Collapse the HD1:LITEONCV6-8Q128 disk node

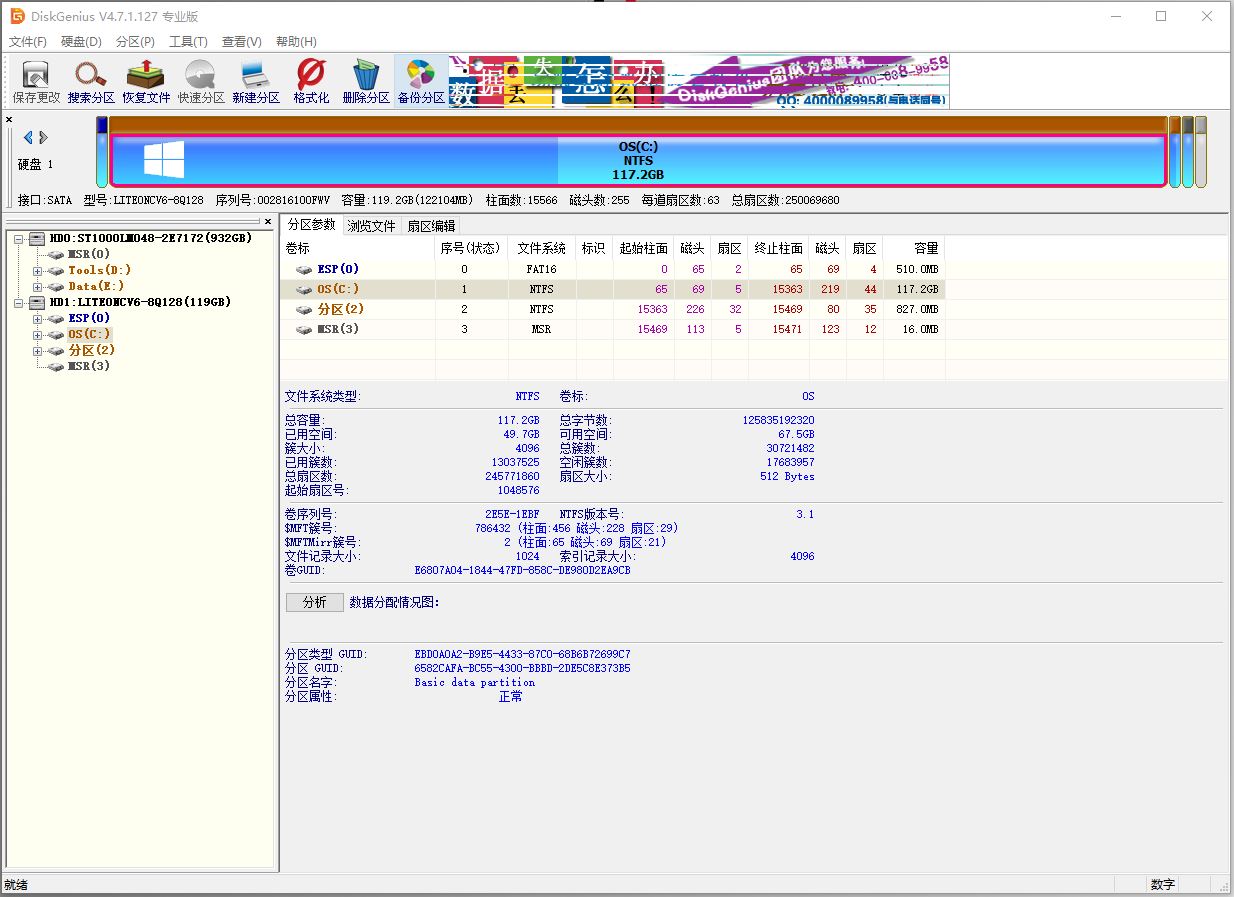pyautogui.click(x=19, y=303)
